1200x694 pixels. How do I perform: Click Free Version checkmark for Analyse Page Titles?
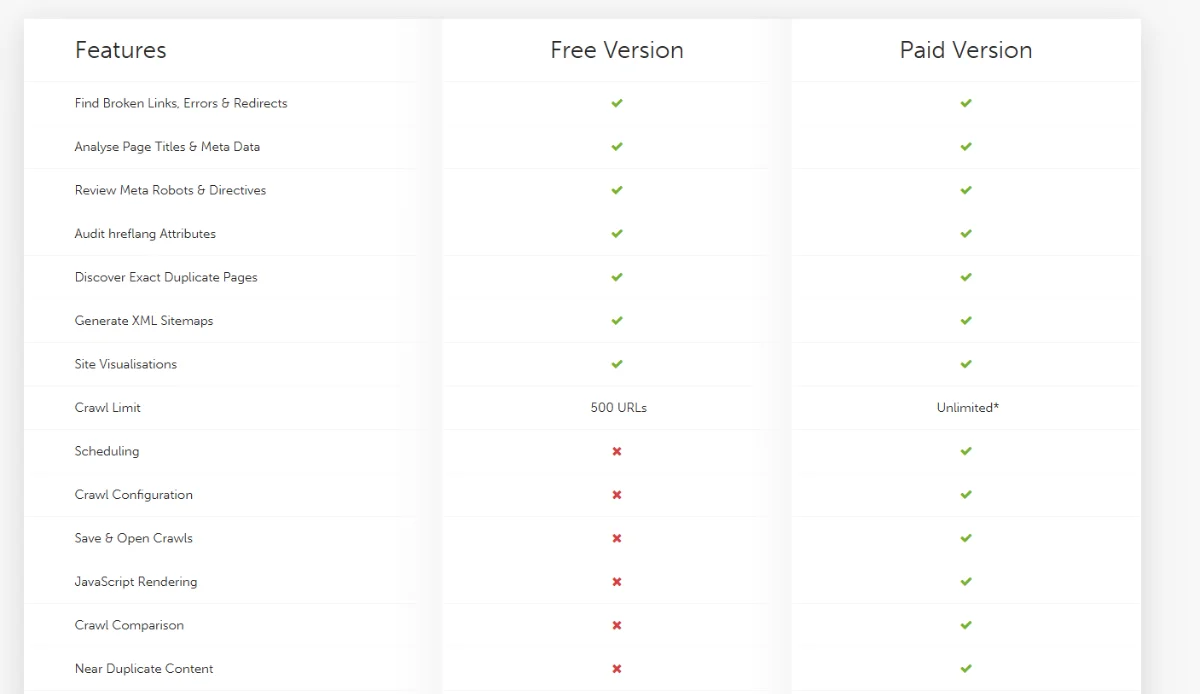point(617,147)
